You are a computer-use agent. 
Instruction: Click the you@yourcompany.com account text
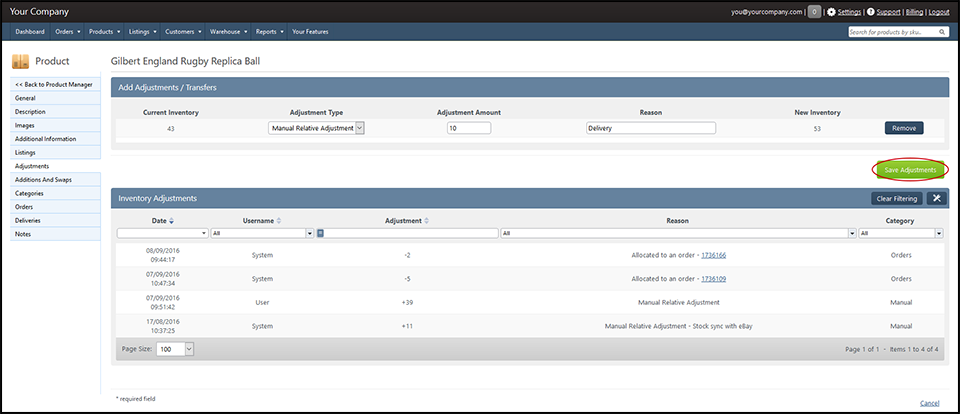(x=767, y=12)
